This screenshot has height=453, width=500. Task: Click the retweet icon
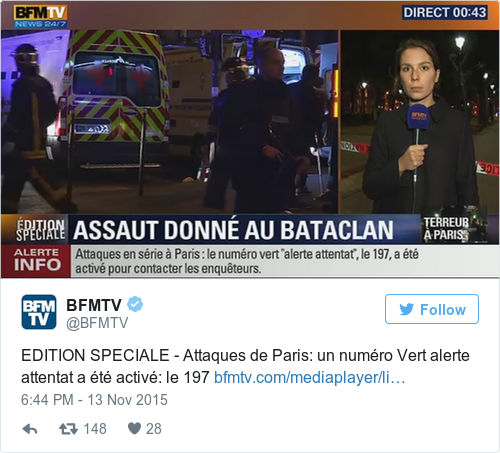click(68, 429)
